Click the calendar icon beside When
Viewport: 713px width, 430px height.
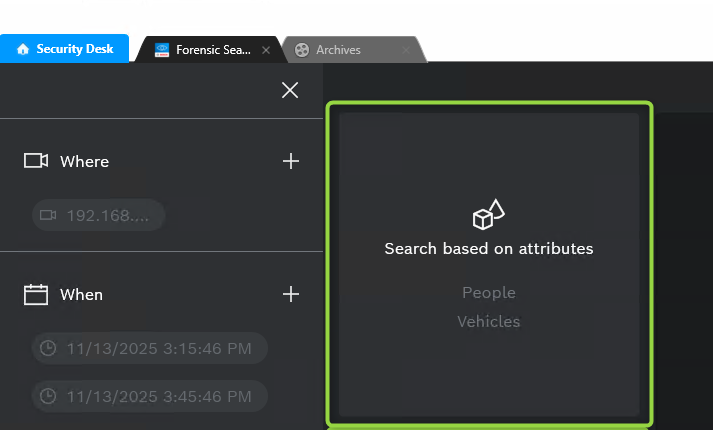pyautogui.click(x=36, y=294)
